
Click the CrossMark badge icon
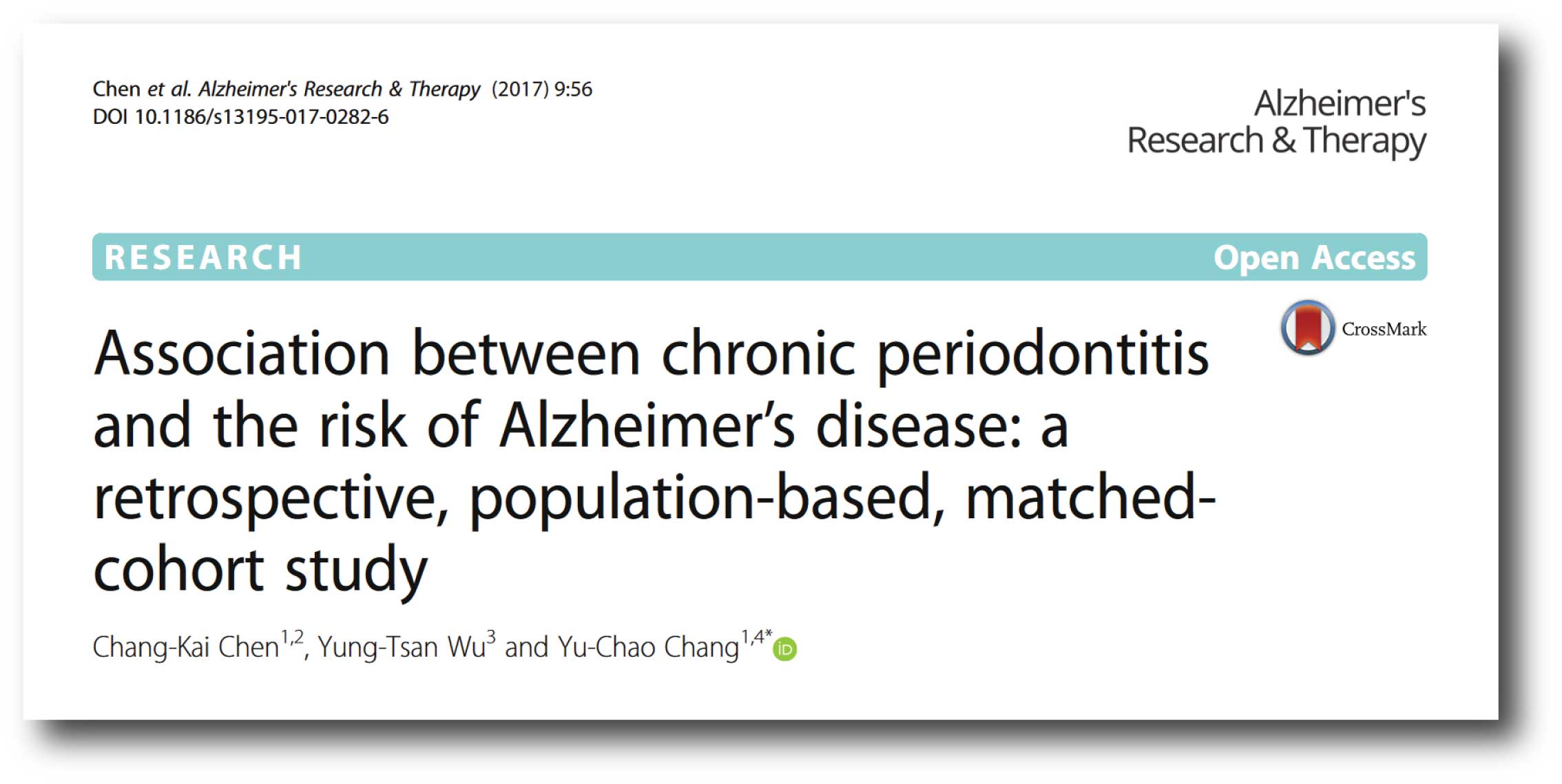(x=1306, y=328)
